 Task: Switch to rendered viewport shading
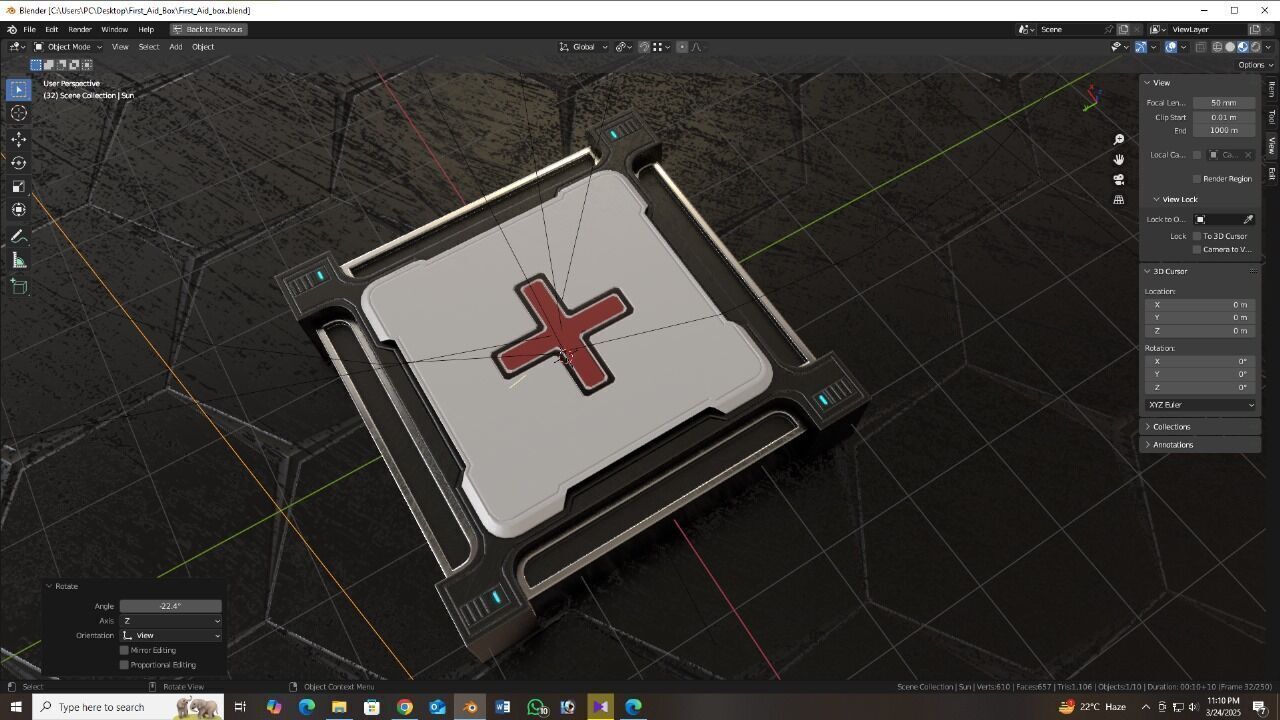1256,47
